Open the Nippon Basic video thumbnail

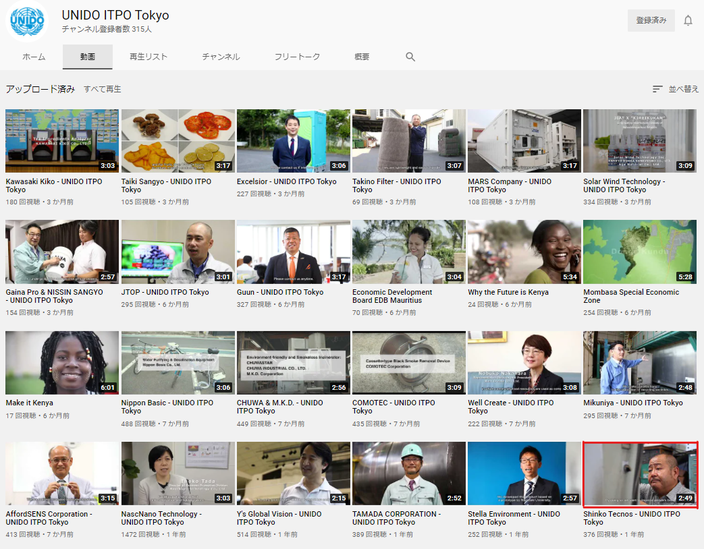pyautogui.click(x=178, y=363)
